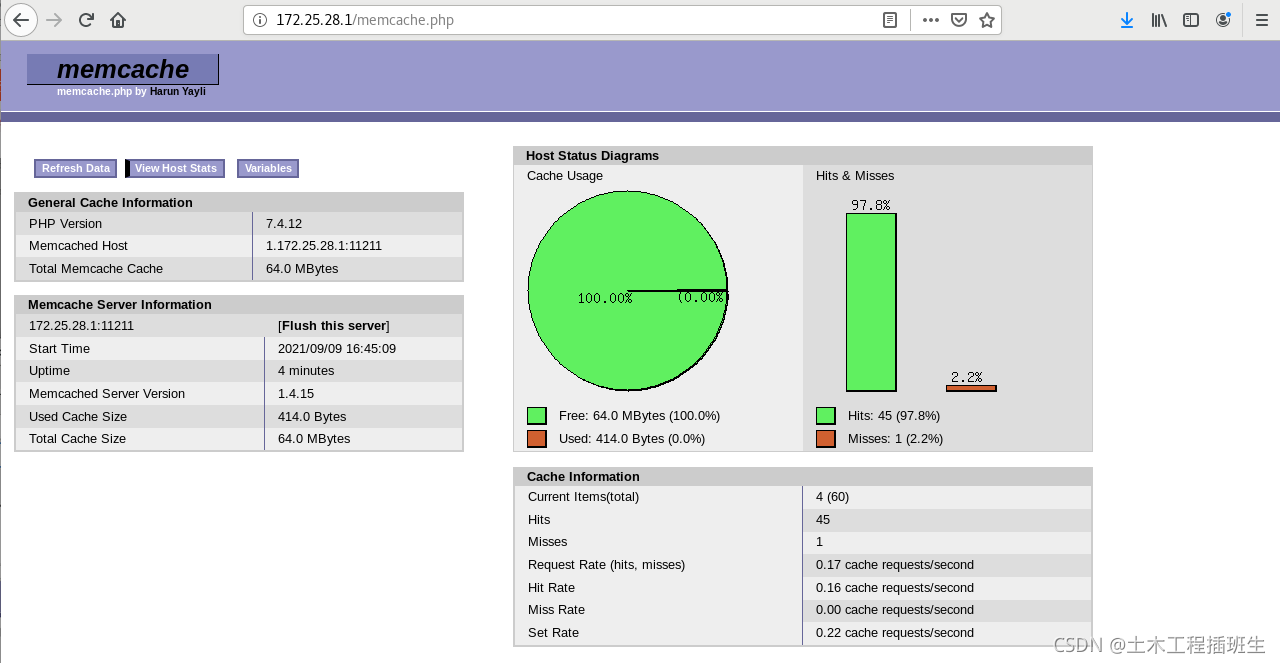Click the Flush this server link
The height and width of the screenshot is (663, 1280).
[x=336, y=326]
